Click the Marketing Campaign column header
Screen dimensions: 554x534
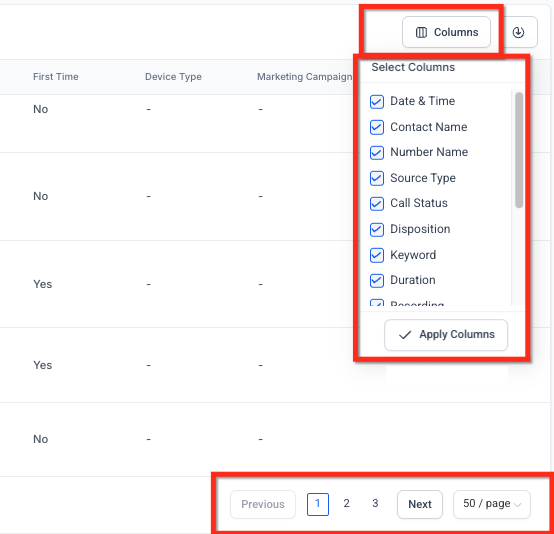305,77
